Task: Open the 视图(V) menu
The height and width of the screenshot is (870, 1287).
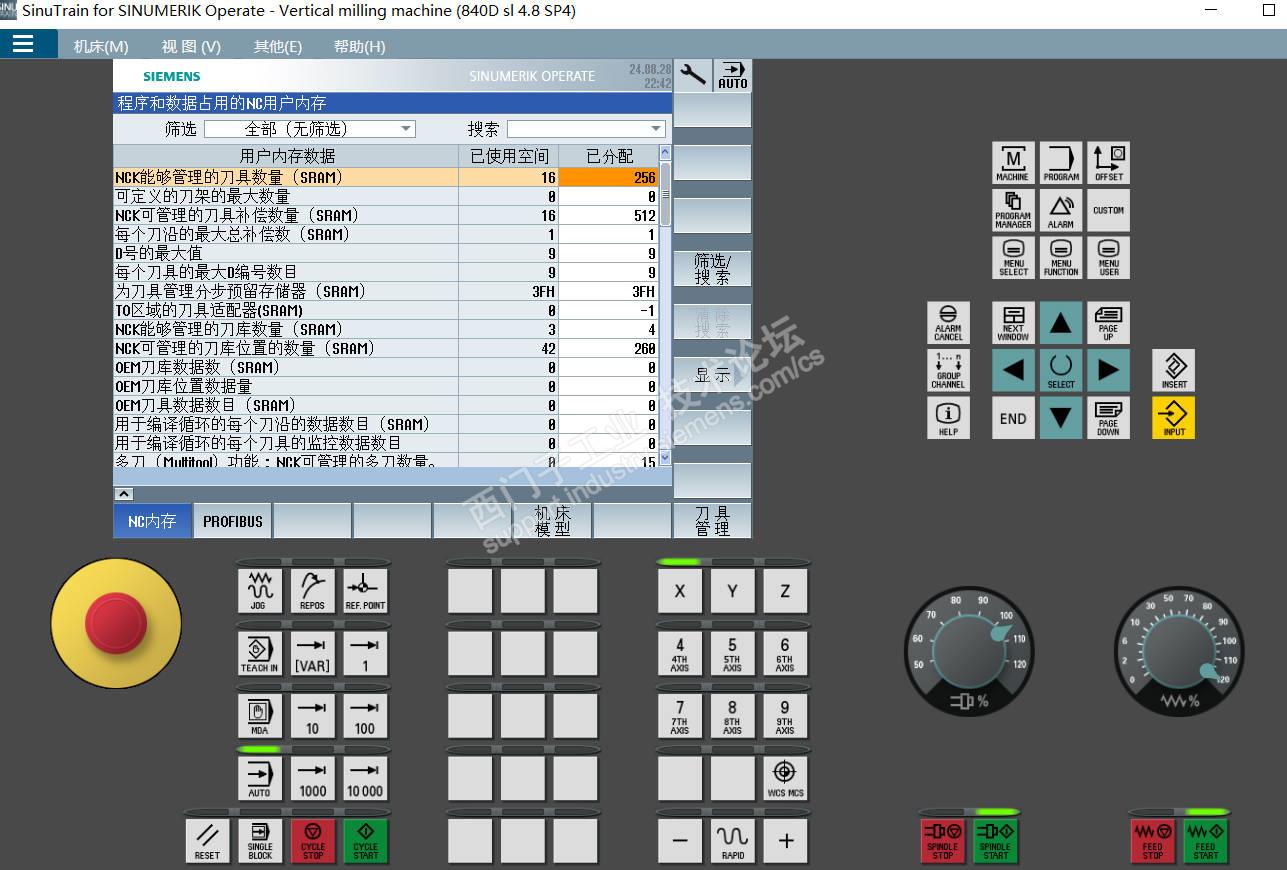Action: tap(191, 46)
